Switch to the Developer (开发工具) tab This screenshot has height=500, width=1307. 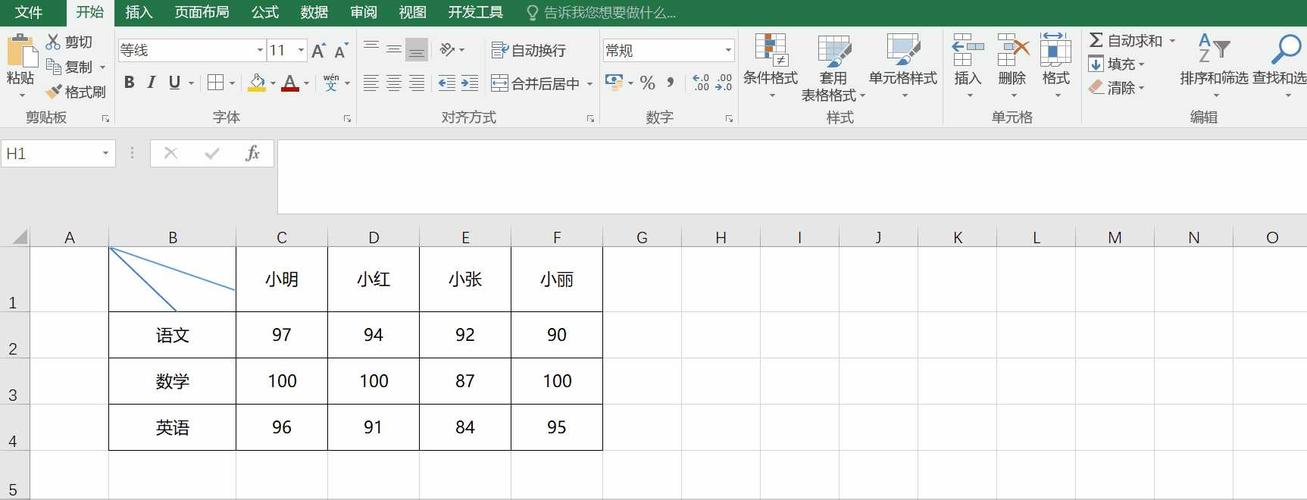click(475, 12)
